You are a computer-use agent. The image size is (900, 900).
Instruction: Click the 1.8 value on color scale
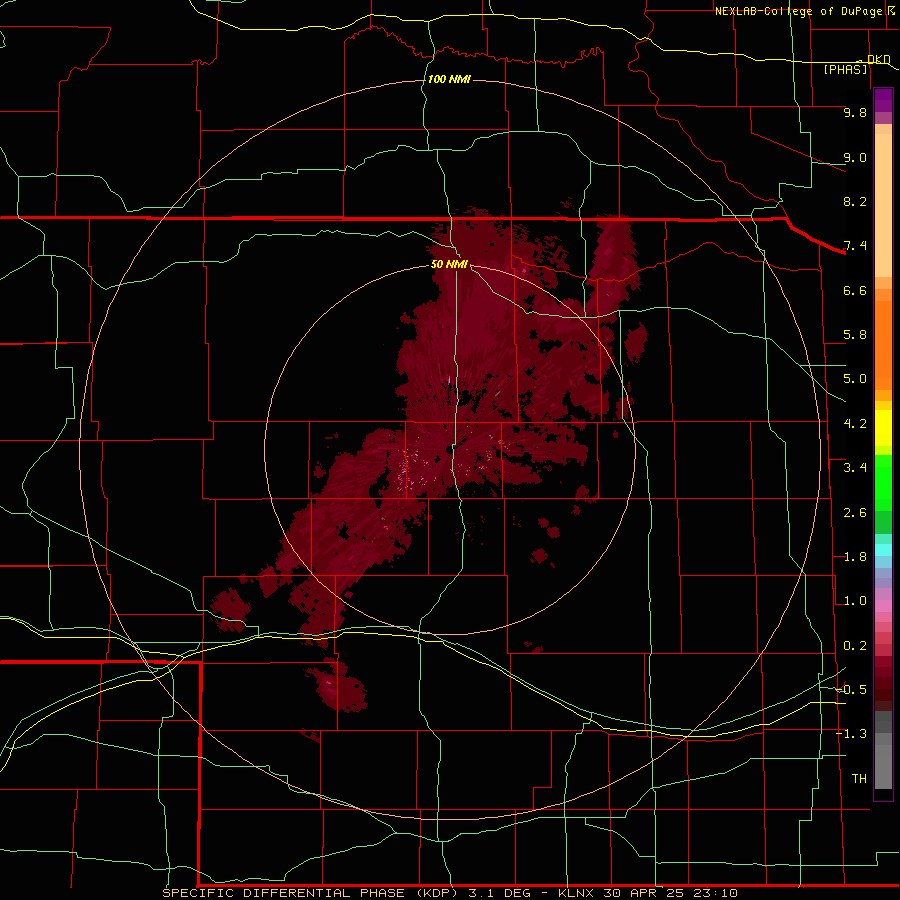pyautogui.click(x=855, y=557)
